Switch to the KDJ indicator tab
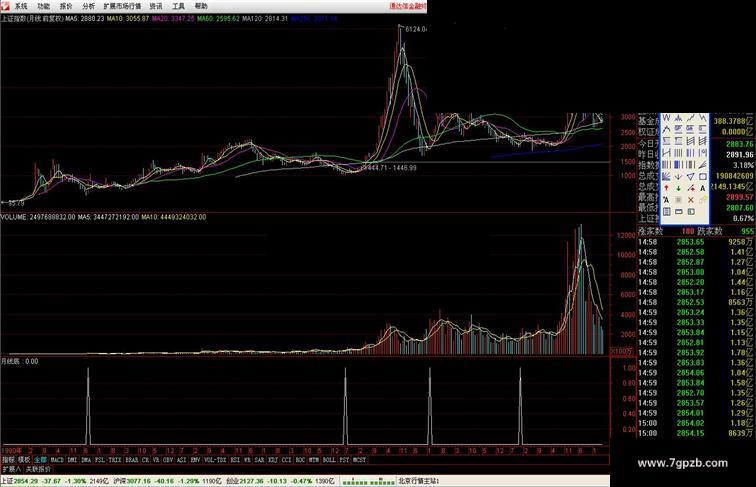Viewport: 756px width, 487px height. tap(273, 460)
